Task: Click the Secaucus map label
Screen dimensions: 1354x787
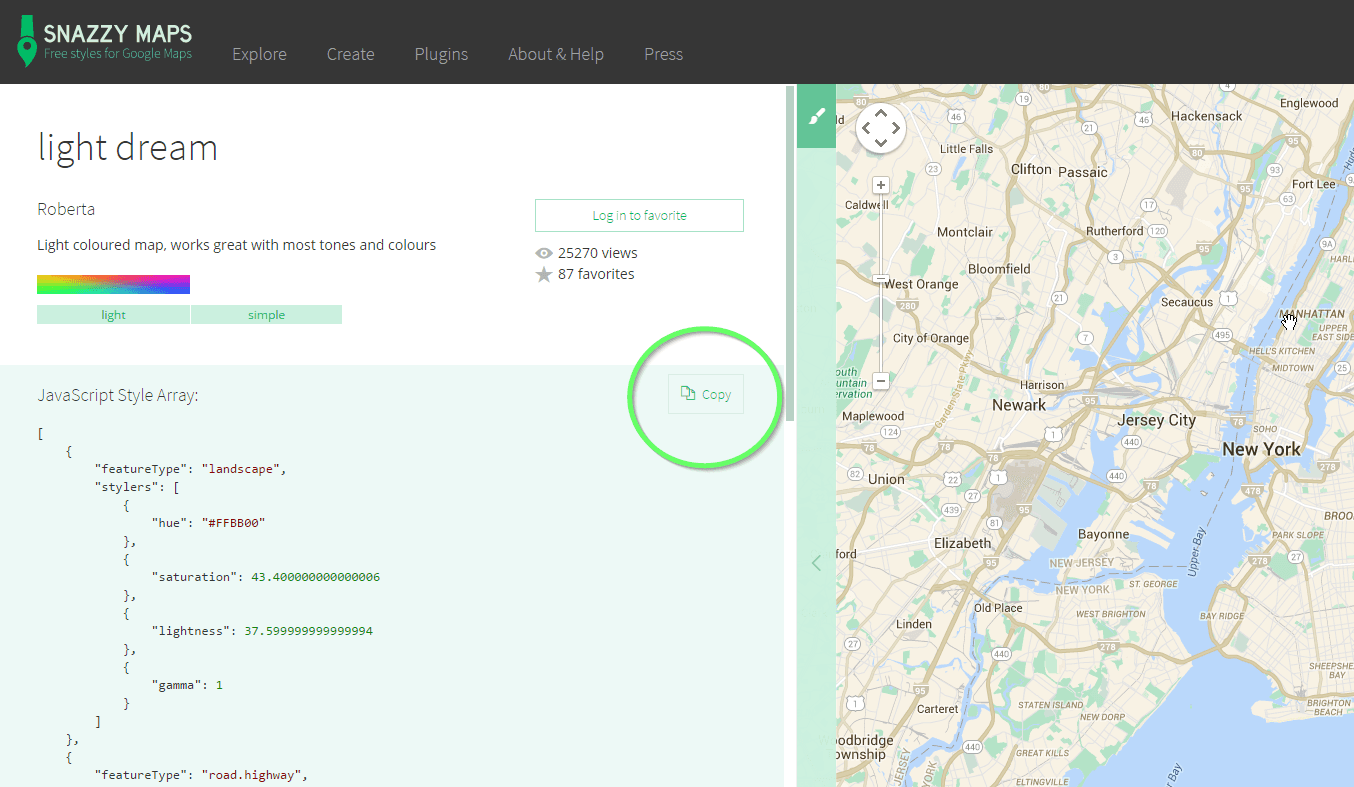Action: tap(1187, 302)
